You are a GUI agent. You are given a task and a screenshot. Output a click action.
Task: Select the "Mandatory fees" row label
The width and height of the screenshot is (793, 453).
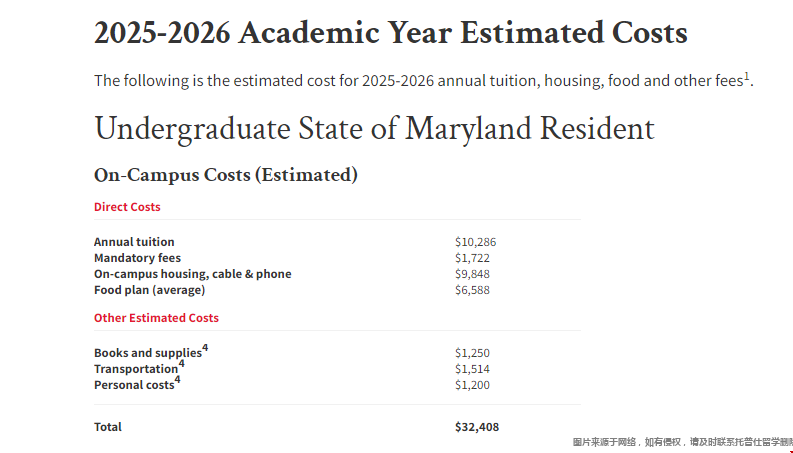[x=137, y=258]
